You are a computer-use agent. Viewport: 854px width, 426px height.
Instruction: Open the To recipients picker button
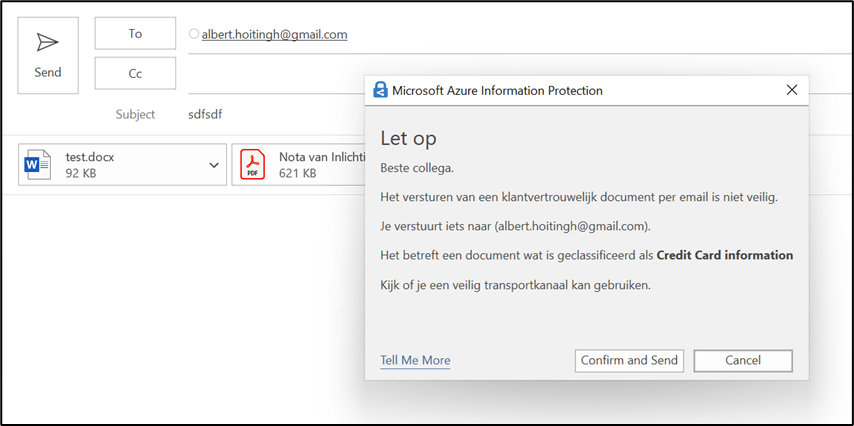point(135,33)
